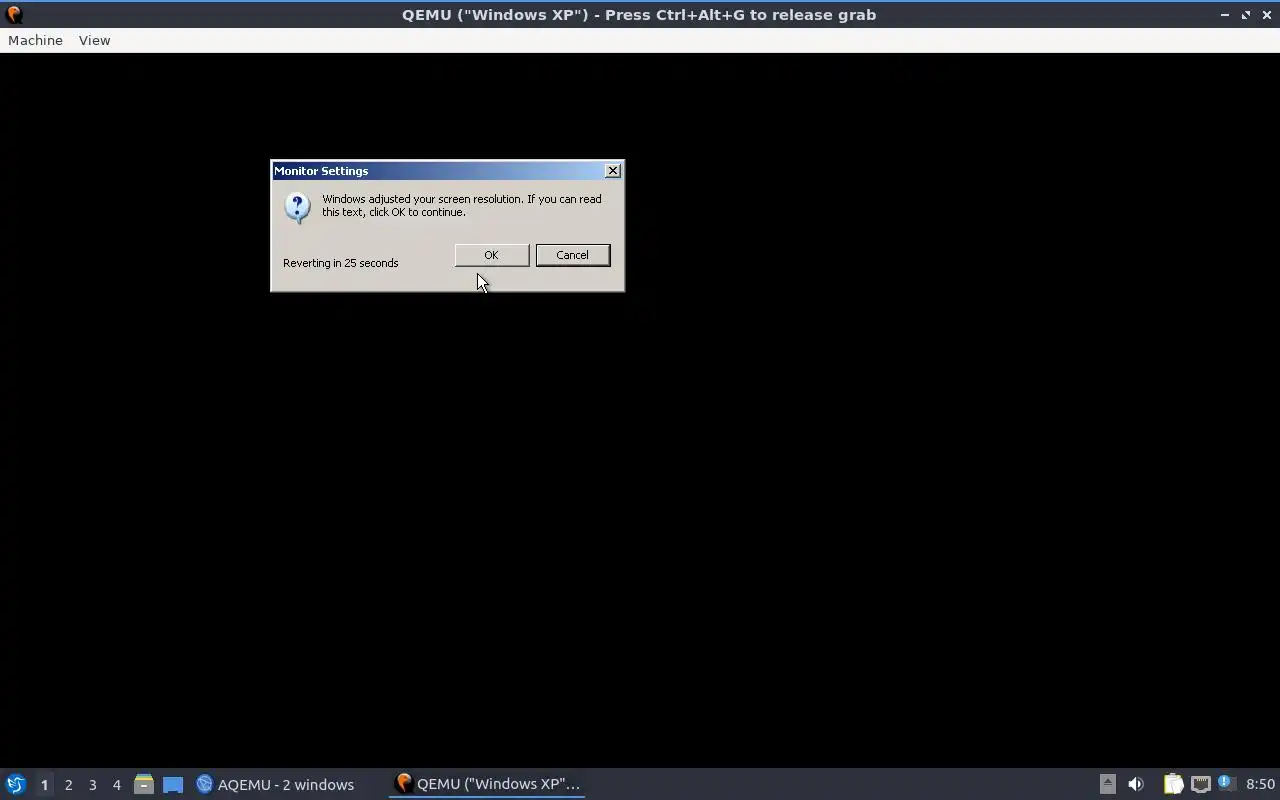Image resolution: width=1280 pixels, height=800 pixels.
Task: Close the QEMU window
Action: tap(1266, 15)
